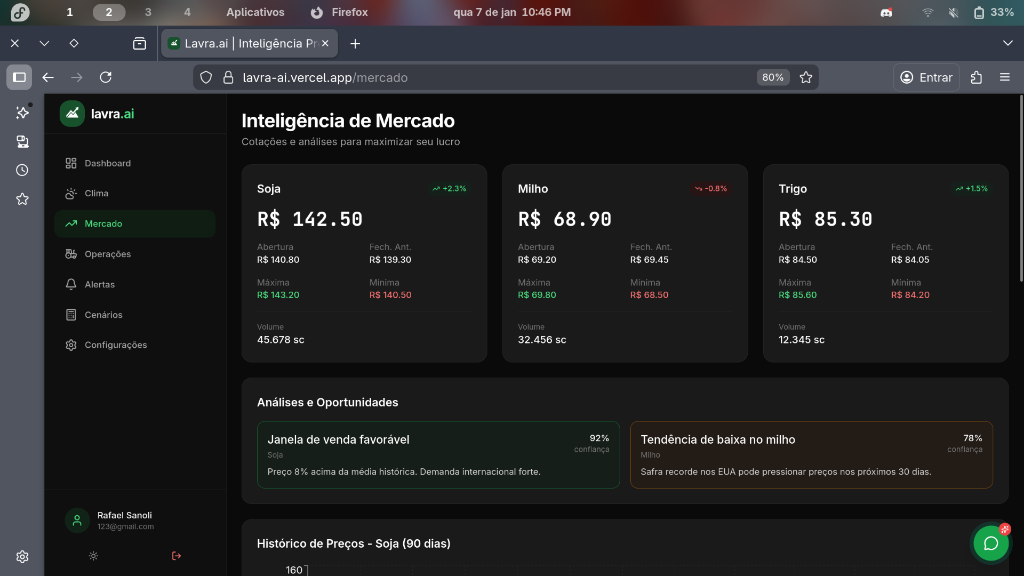Expand the chevron left of the tab bar
This screenshot has height=576, width=1024.
point(44,43)
